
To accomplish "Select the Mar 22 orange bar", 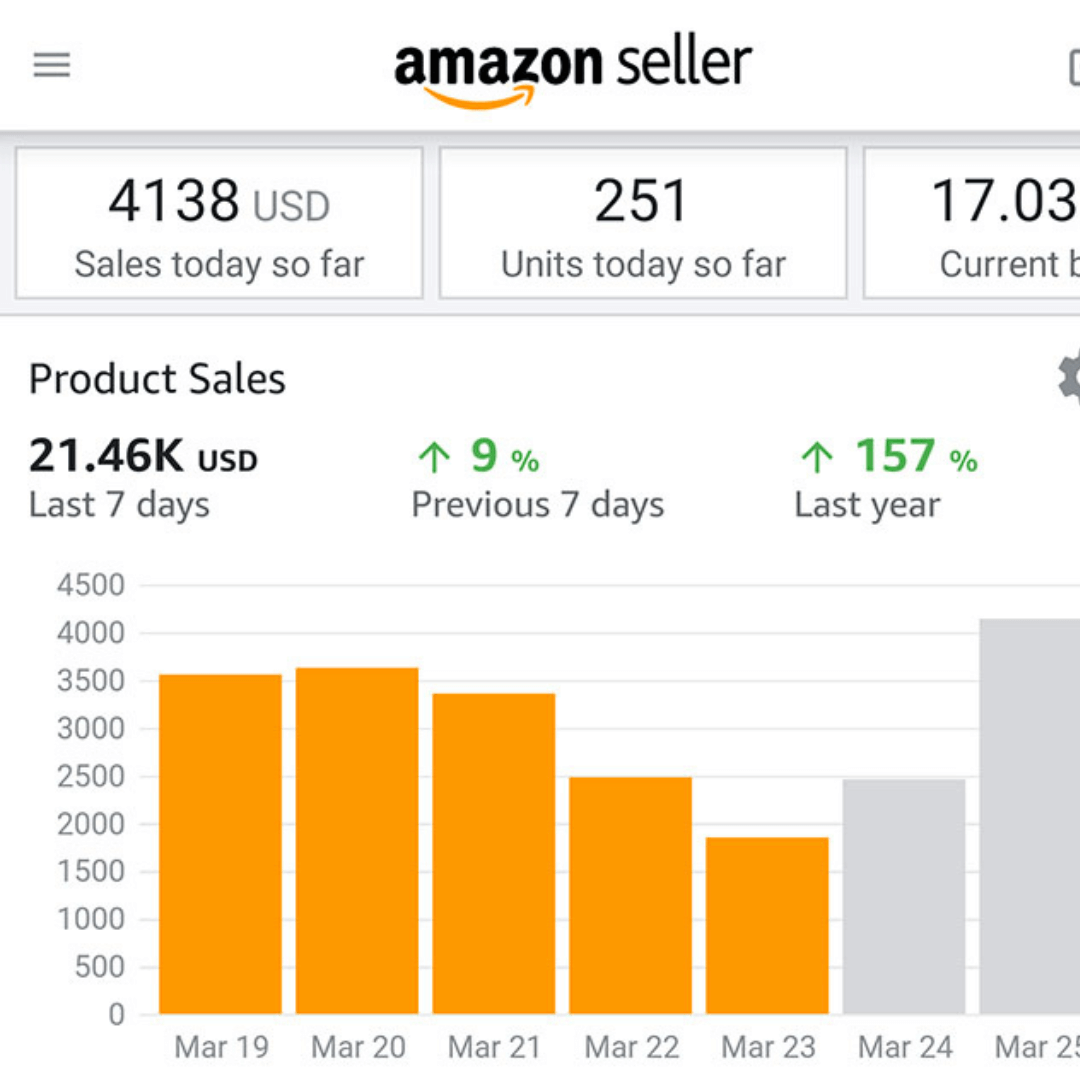I will tap(630, 895).
